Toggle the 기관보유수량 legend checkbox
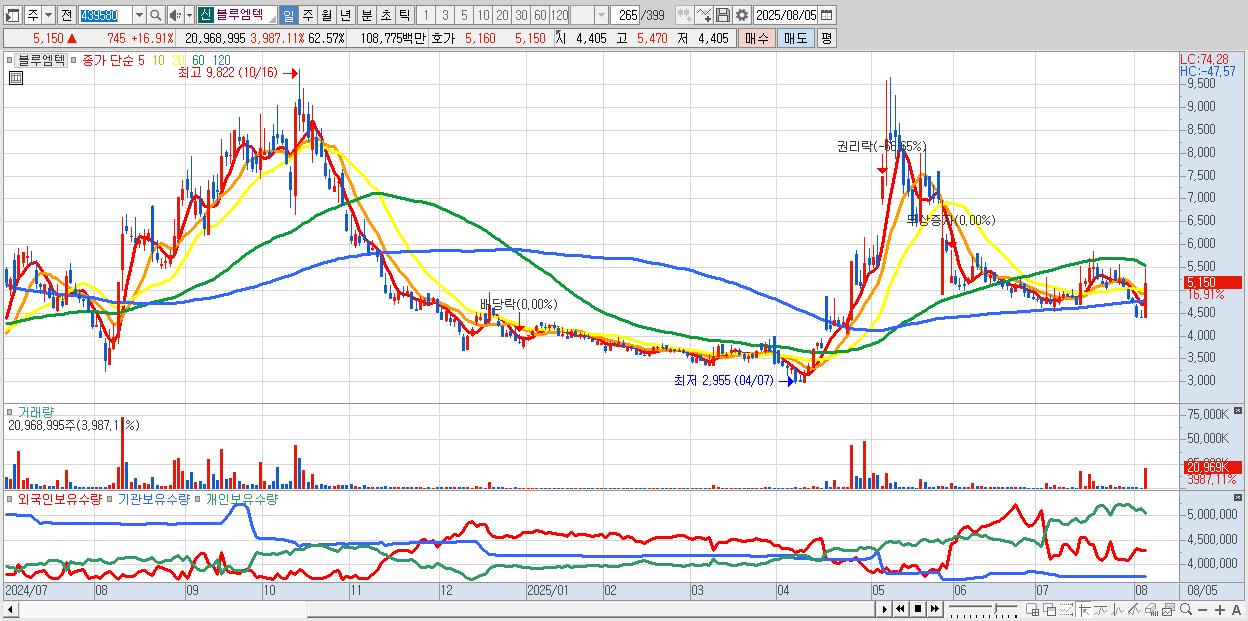The image size is (1248, 621). 110,498
